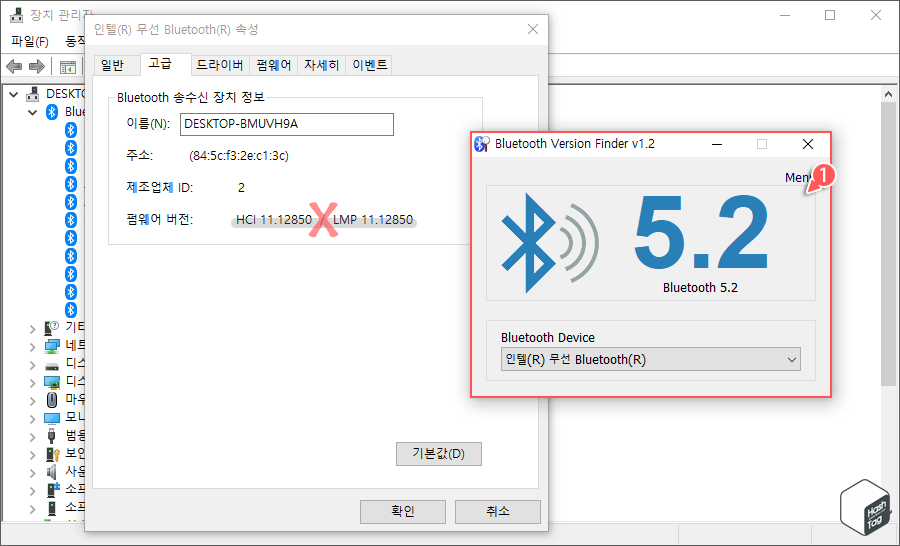
Task: Click the Bluetooth 5.2 label text
Action: point(700,288)
